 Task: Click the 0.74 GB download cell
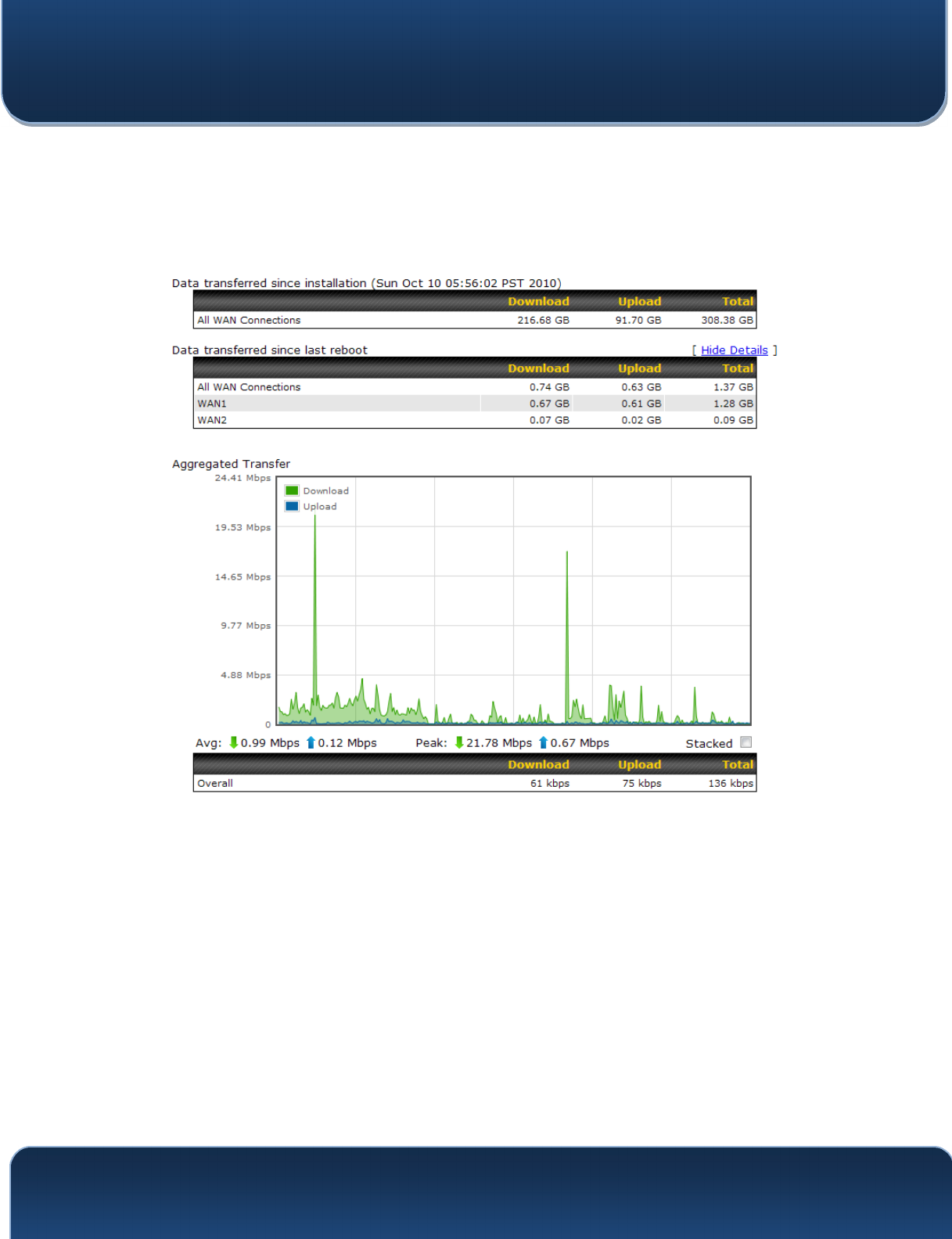pyautogui.click(x=549, y=387)
